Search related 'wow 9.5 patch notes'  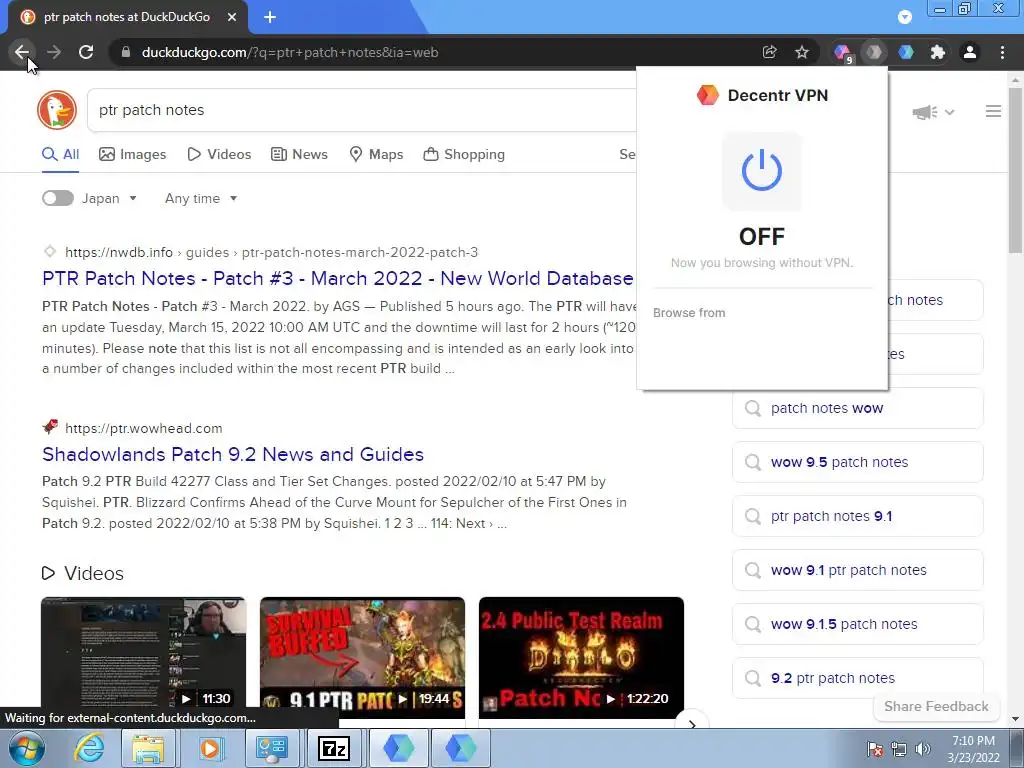pyautogui.click(x=857, y=462)
